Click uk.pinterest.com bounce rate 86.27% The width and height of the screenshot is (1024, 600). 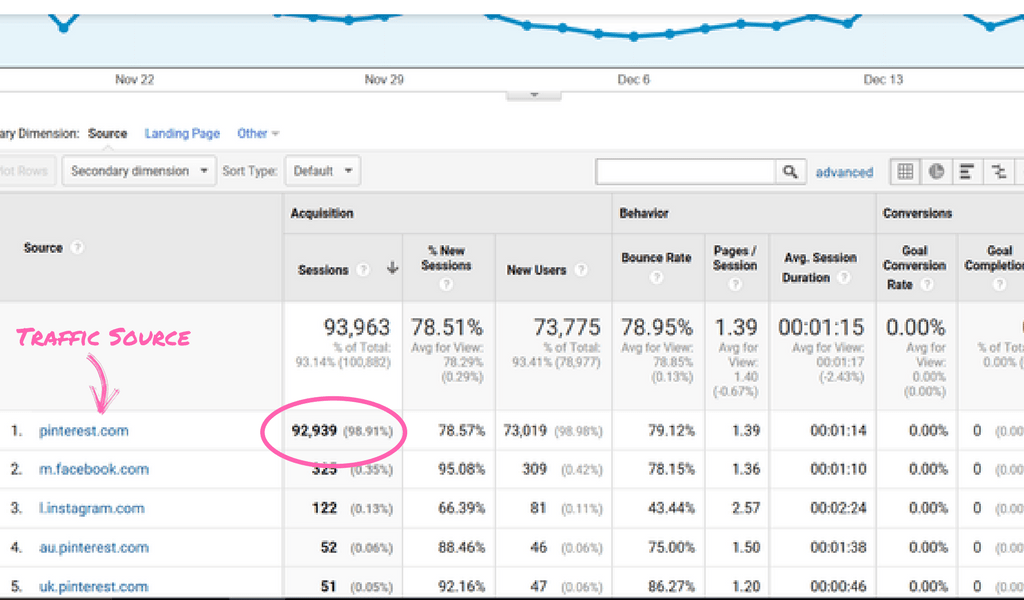tap(671, 586)
